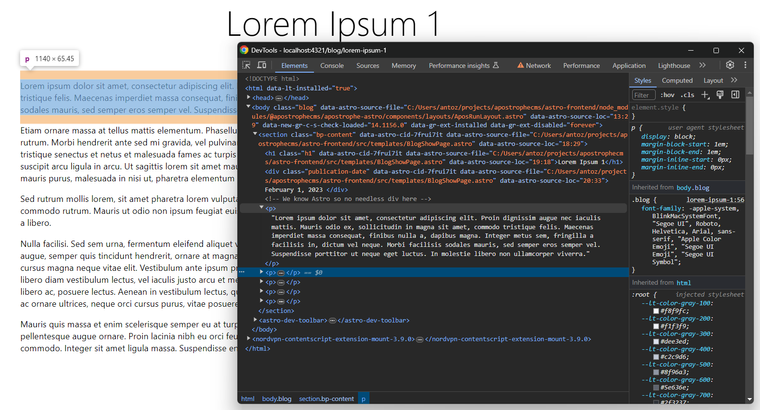
Task: Open the Lighthouse tab
Action: [674, 65]
